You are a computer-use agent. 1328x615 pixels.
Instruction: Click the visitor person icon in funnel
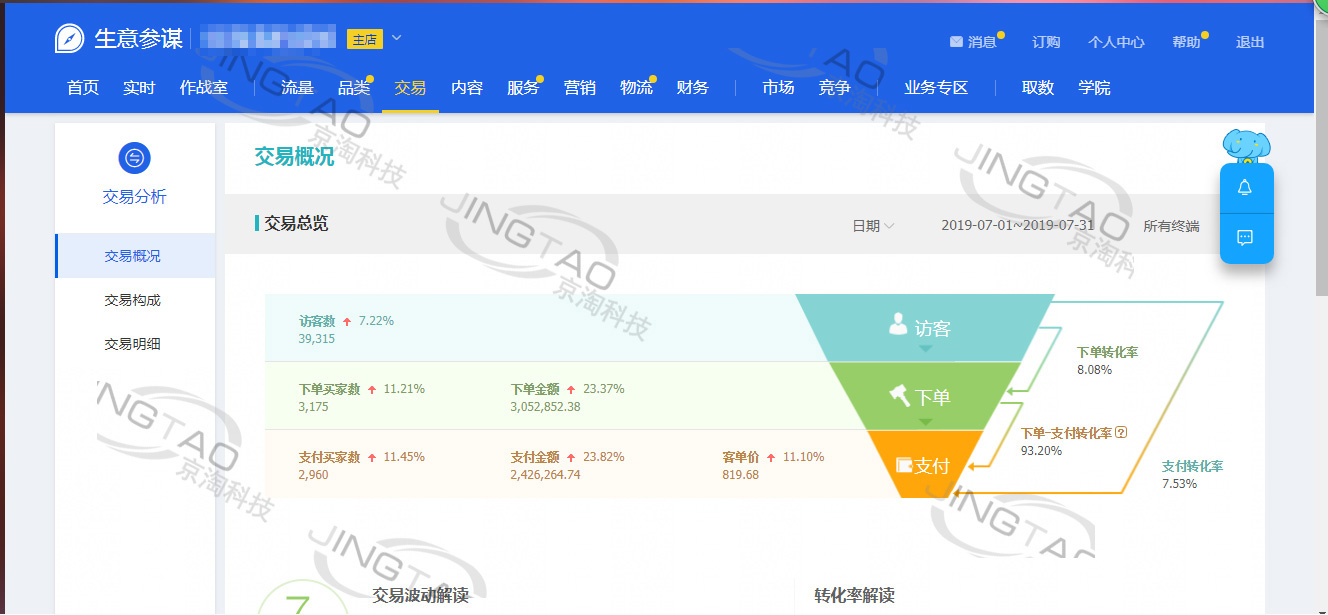(898, 325)
